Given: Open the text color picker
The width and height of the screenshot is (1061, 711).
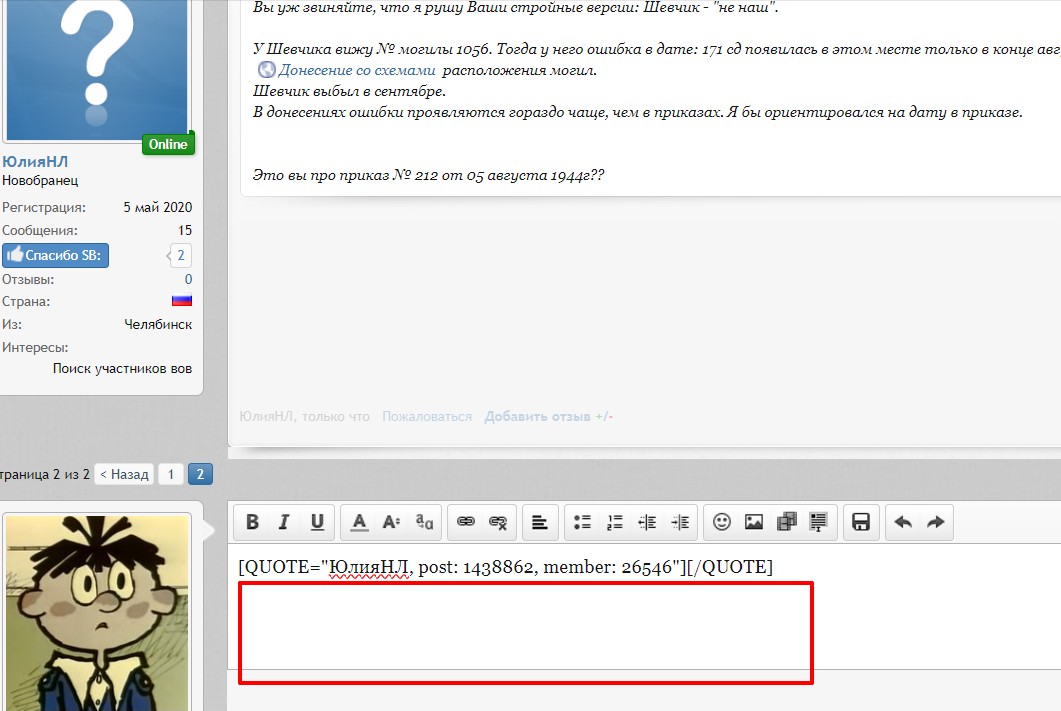Looking at the screenshot, I should [359, 522].
